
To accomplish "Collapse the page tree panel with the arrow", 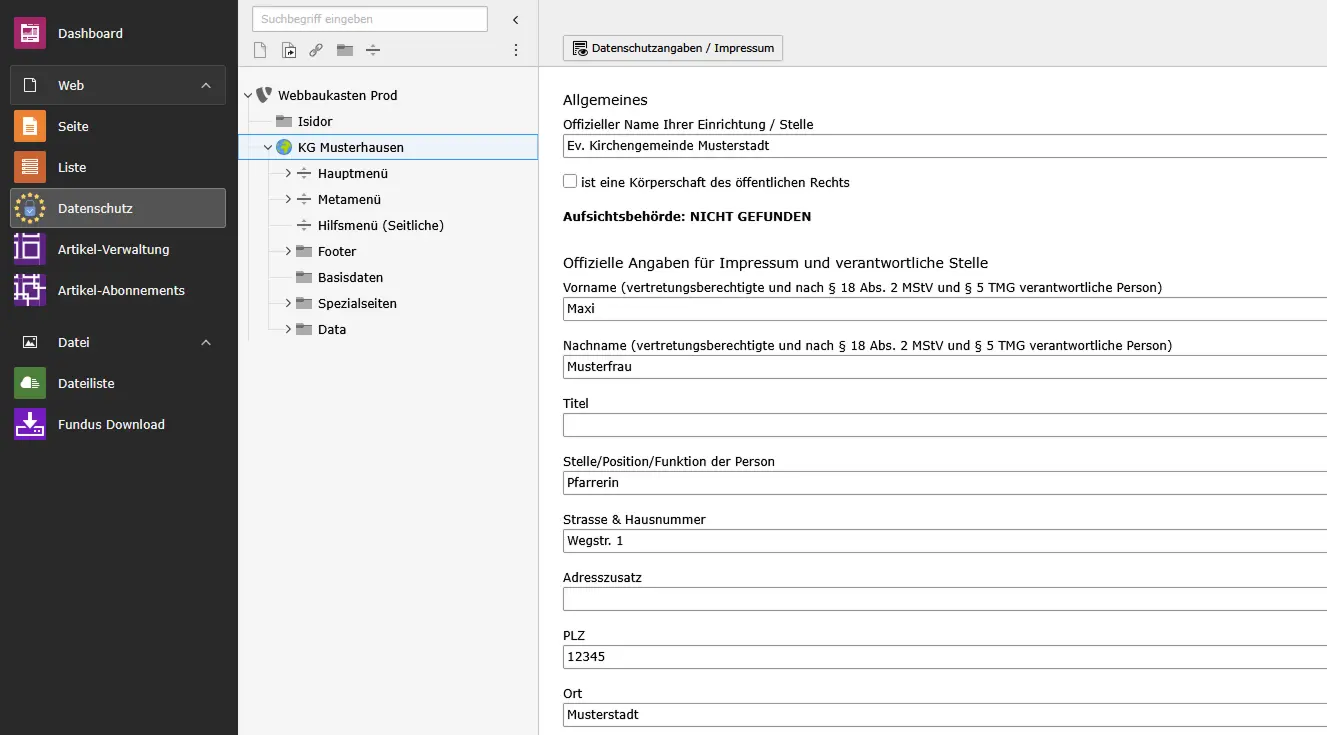I will coord(516,19).
